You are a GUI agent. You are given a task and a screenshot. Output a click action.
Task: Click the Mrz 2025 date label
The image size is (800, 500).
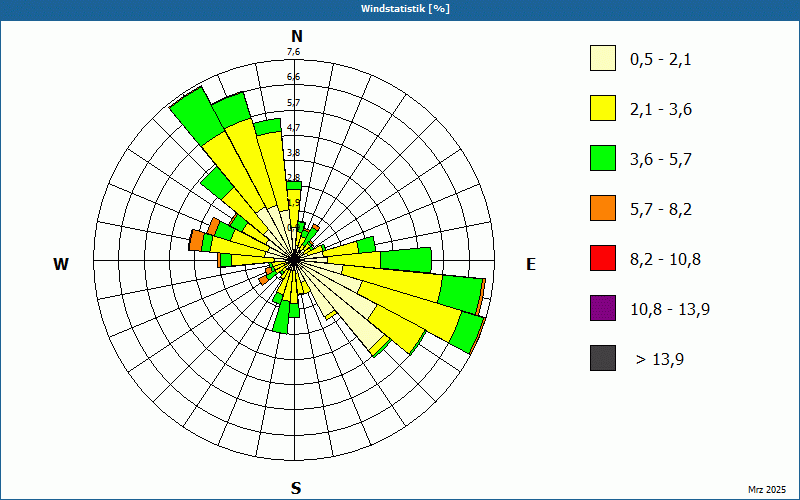tap(767, 489)
